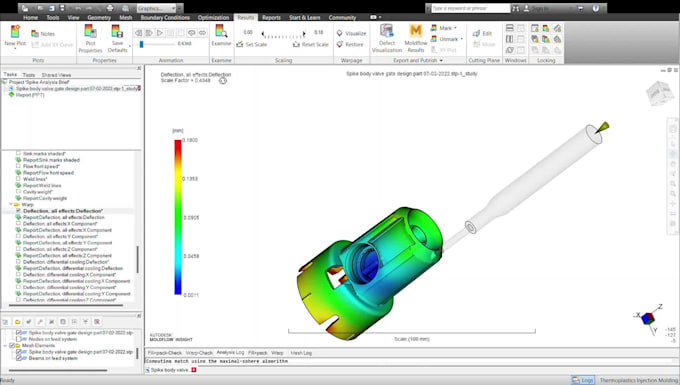Open the Home ribbon tab
The width and height of the screenshot is (680, 385).
tap(30, 17)
